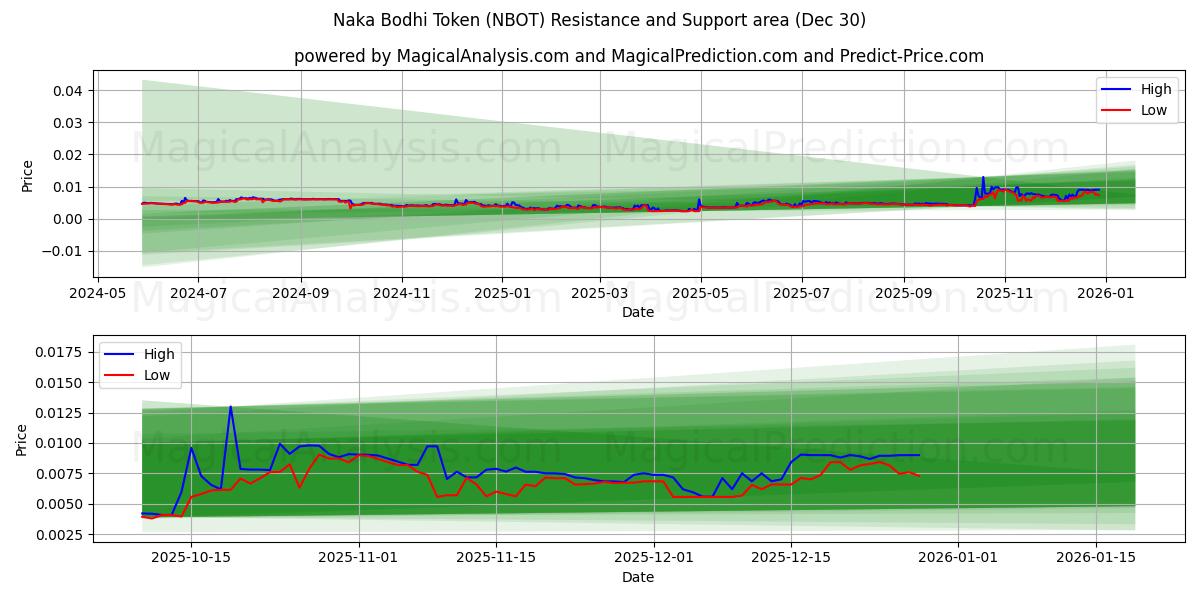Image resolution: width=1200 pixels, height=600 pixels.
Task: Click the Date axis label on bottom chart
Action: coord(640,577)
